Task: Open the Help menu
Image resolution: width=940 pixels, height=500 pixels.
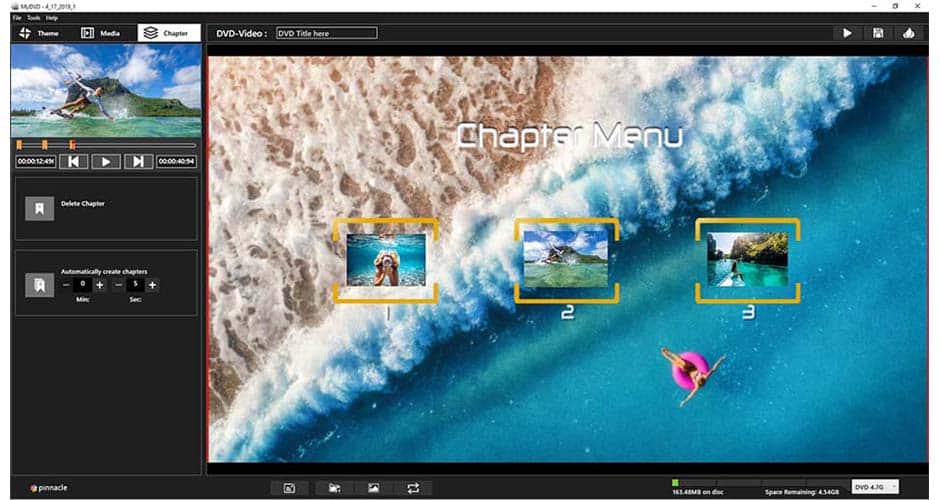Action: pos(52,18)
